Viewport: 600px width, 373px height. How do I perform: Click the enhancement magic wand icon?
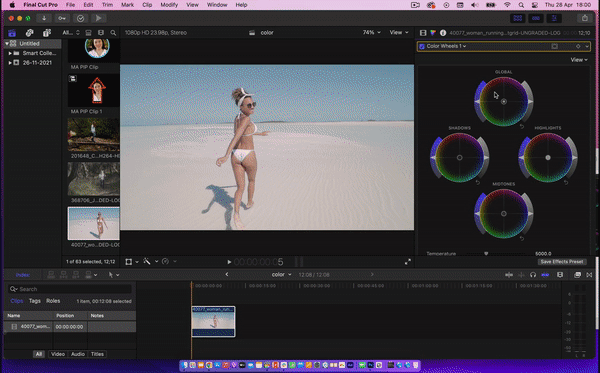[x=147, y=261]
